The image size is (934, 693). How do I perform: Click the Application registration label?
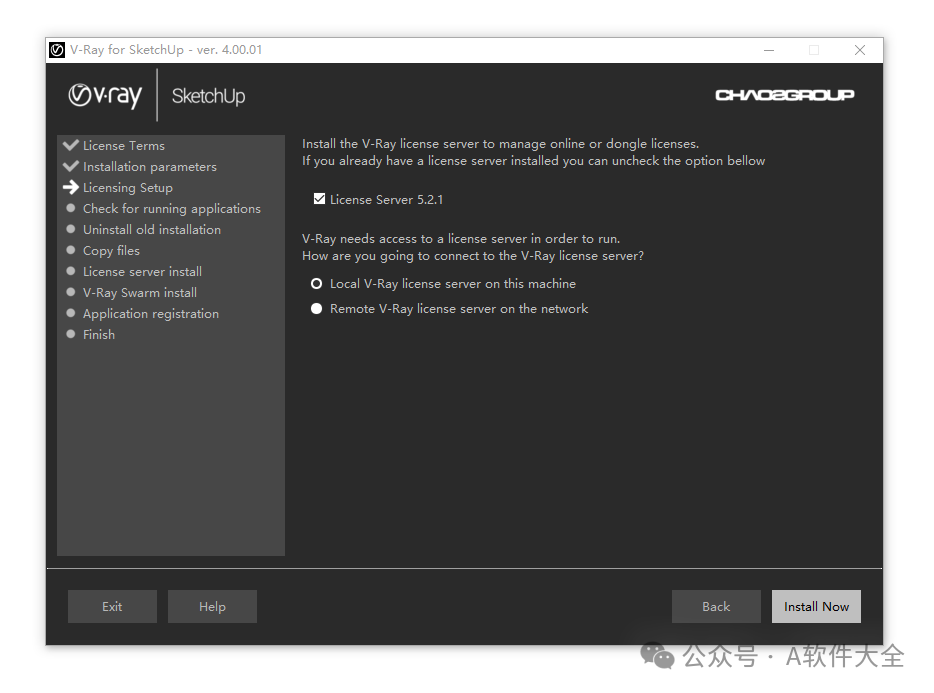pyautogui.click(x=151, y=314)
